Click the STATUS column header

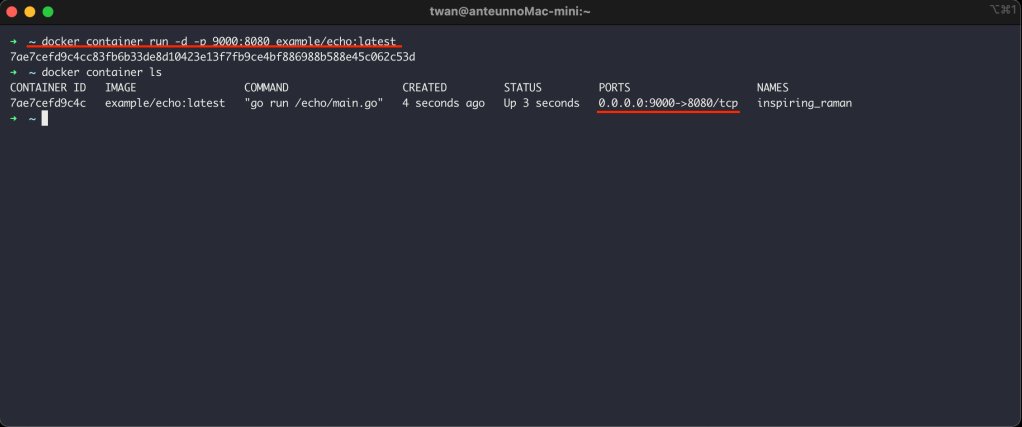[522, 88]
